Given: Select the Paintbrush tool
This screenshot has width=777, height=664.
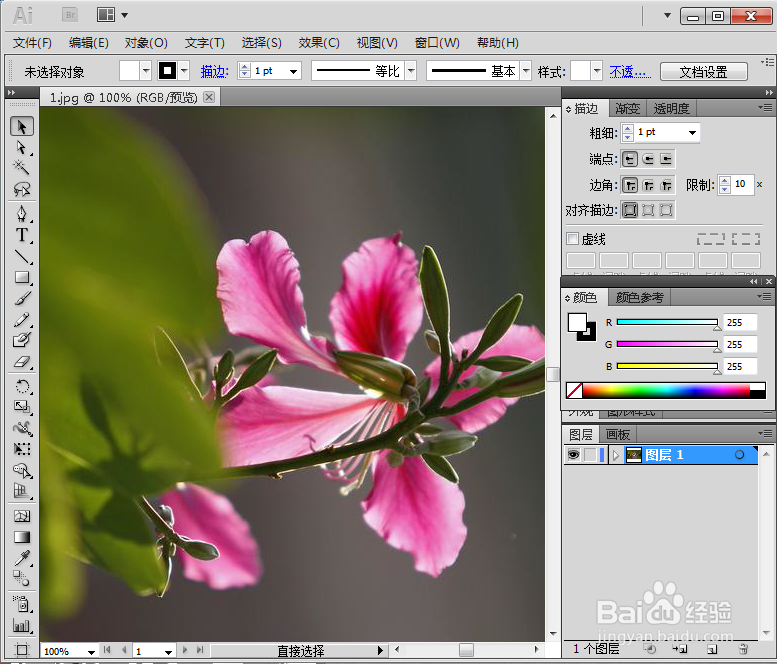Looking at the screenshot, I should [22, 298].
